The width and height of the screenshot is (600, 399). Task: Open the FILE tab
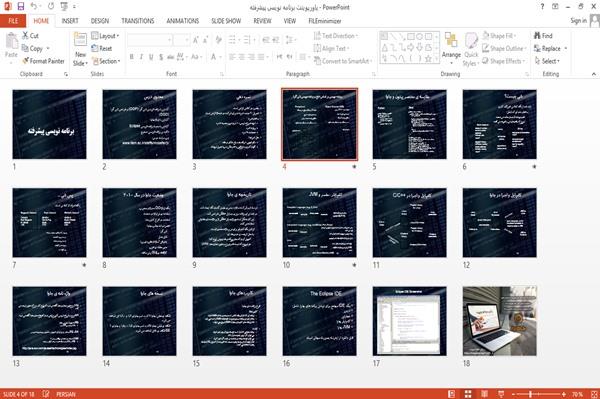coord(13,21)
